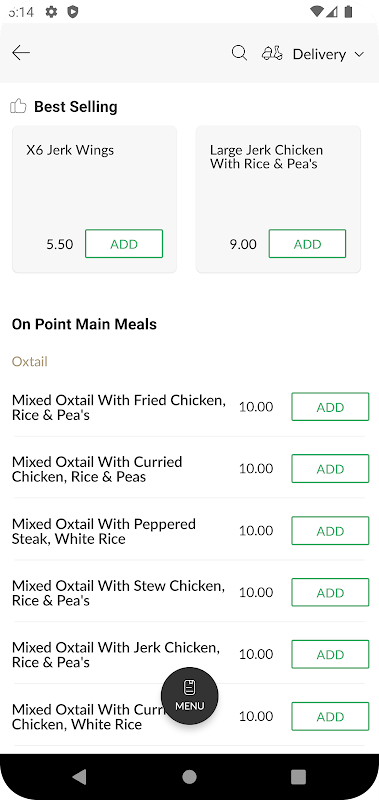Add Mixed Oxtail With Jerk Chicken
This screenshot has height=800, width=379.
[x=330, y=654]
